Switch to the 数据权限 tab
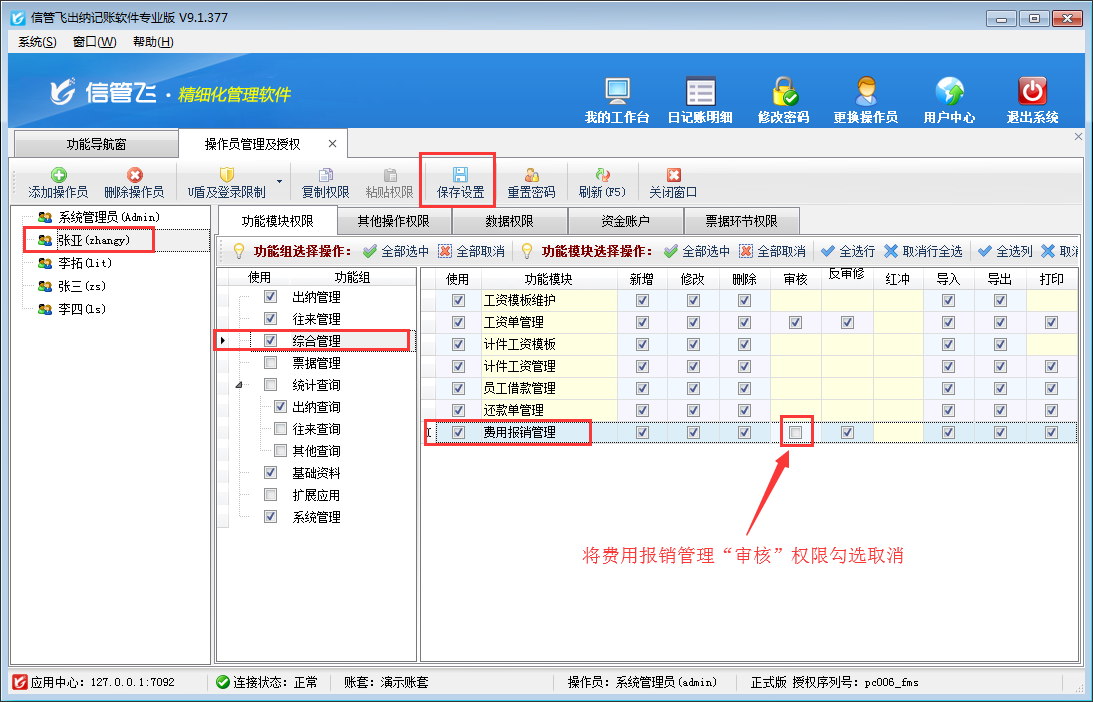1093x702 pixels. [x=509, y=221]
